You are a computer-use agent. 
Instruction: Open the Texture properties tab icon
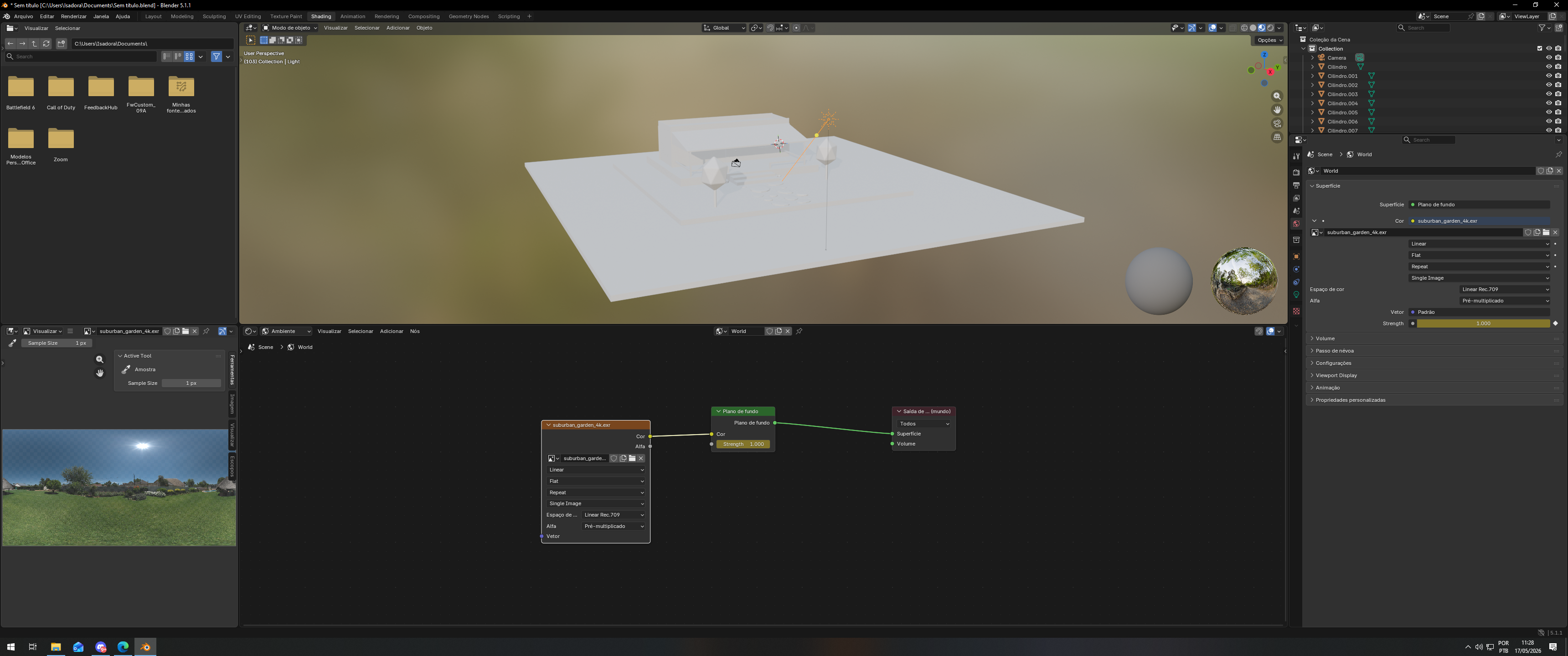pyautogui.click(x=1296, y=311)
